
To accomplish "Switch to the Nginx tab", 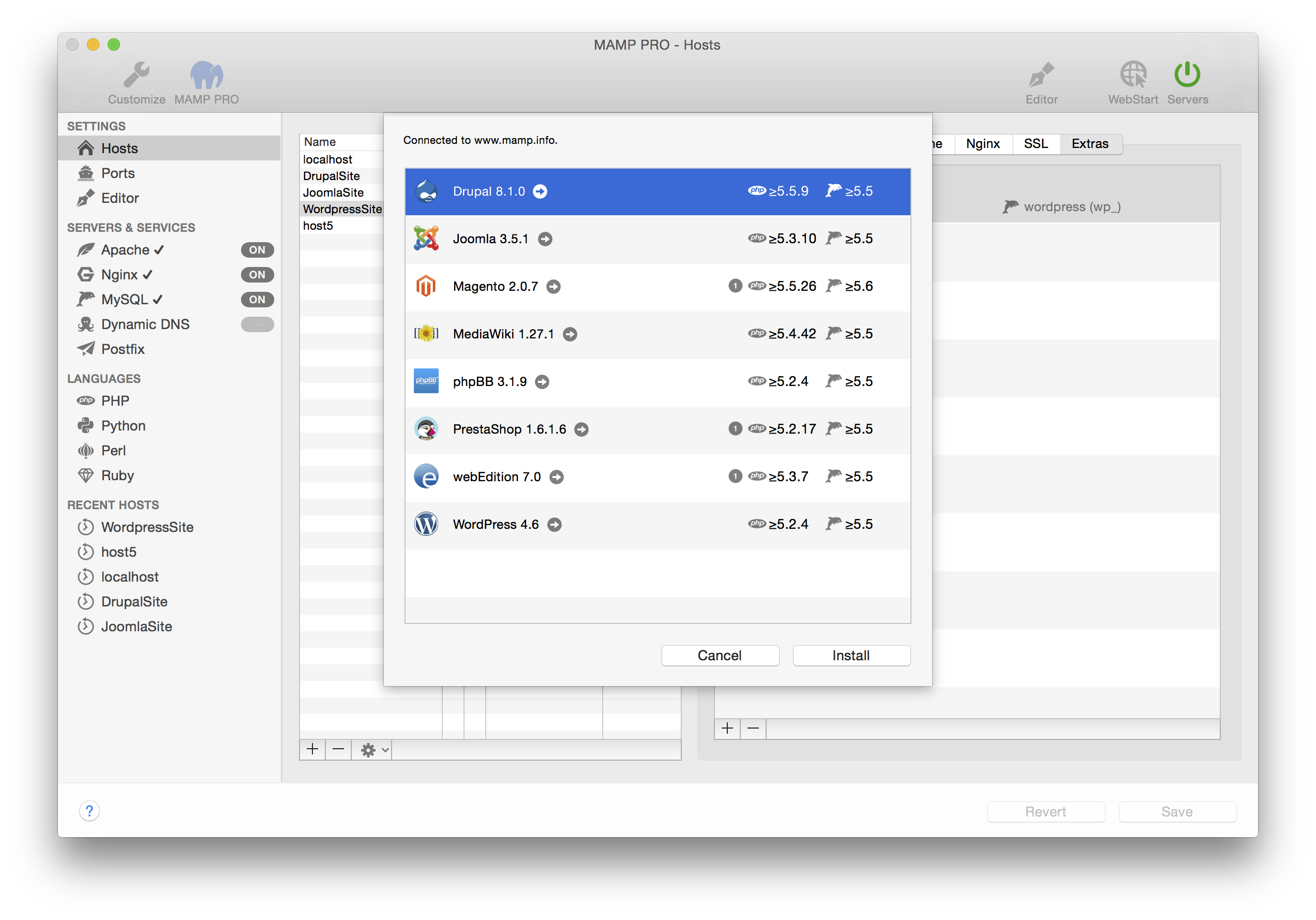I will tap(982, 144).
